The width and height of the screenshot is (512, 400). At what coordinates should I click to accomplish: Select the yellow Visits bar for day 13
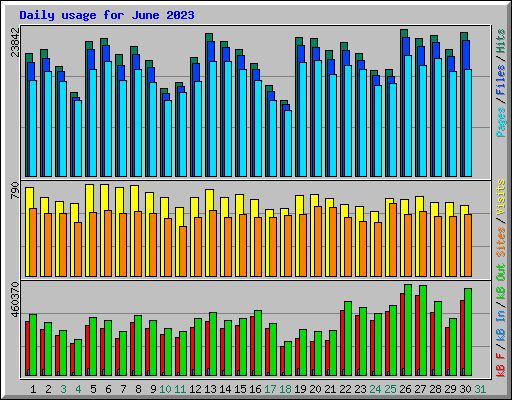[x=209, y=233]
